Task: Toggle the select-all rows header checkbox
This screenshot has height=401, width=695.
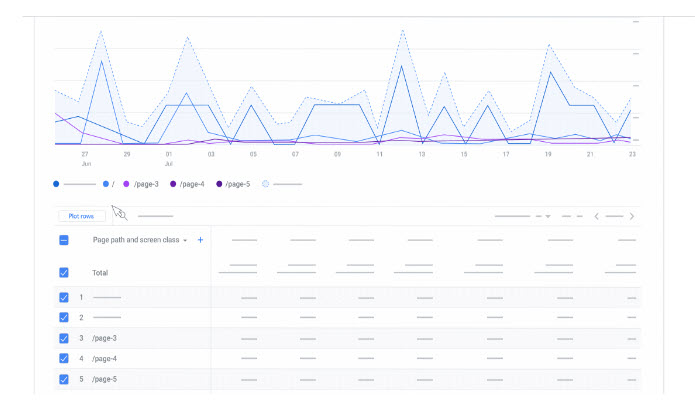Action: point(64,240)
